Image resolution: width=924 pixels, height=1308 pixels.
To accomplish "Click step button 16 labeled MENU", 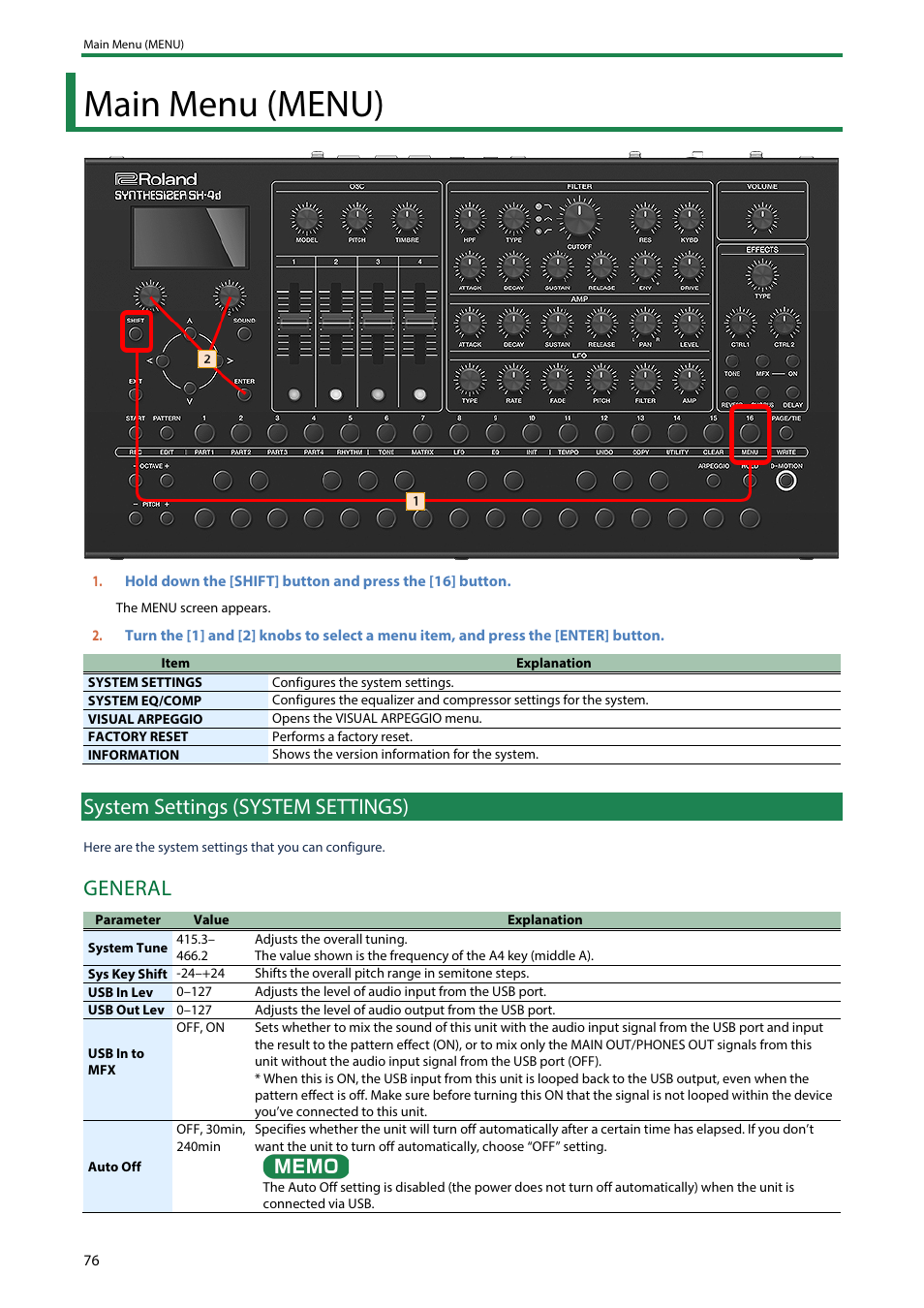I will click(x=750, y=433).
